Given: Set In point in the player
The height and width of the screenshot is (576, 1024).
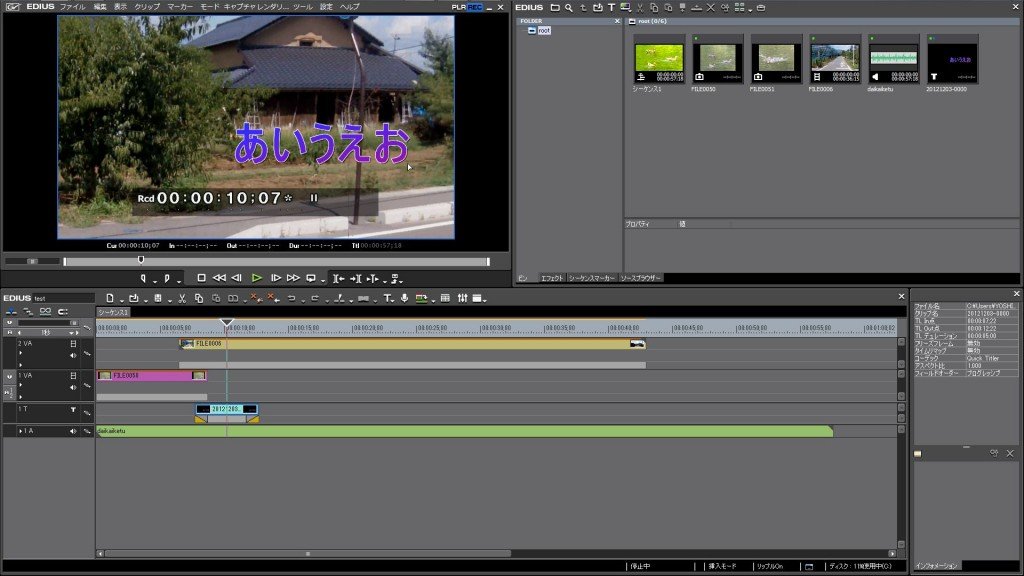Looking at the screenshot, I should (143, 278).
